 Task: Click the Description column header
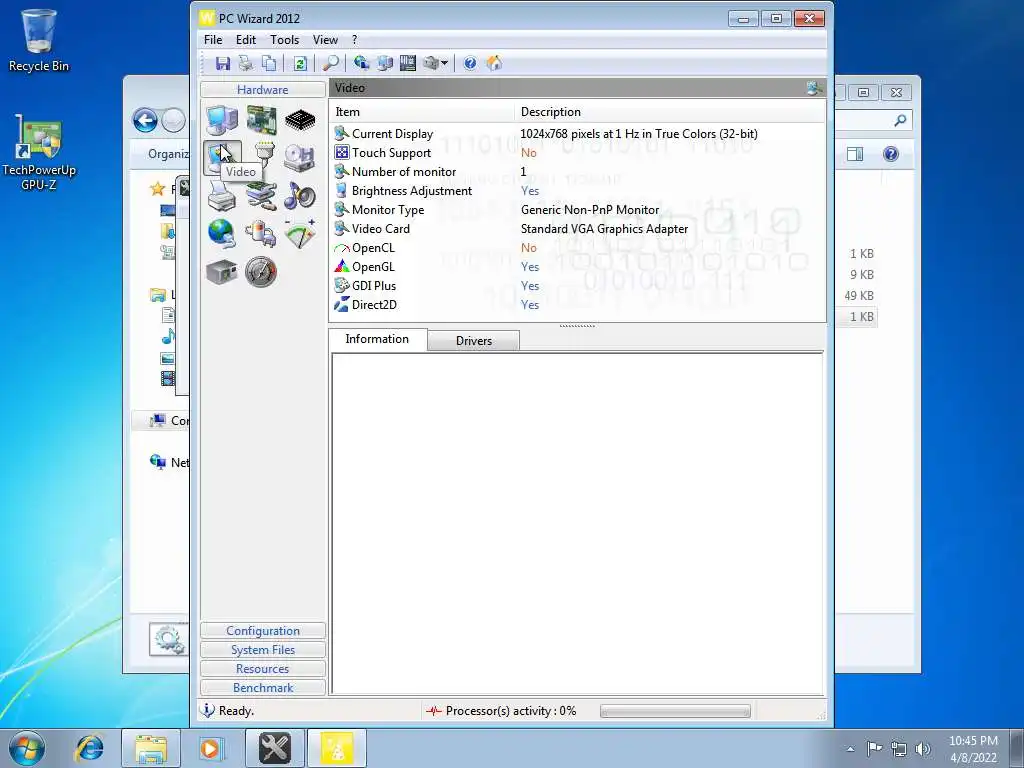(x=669, y=112)
